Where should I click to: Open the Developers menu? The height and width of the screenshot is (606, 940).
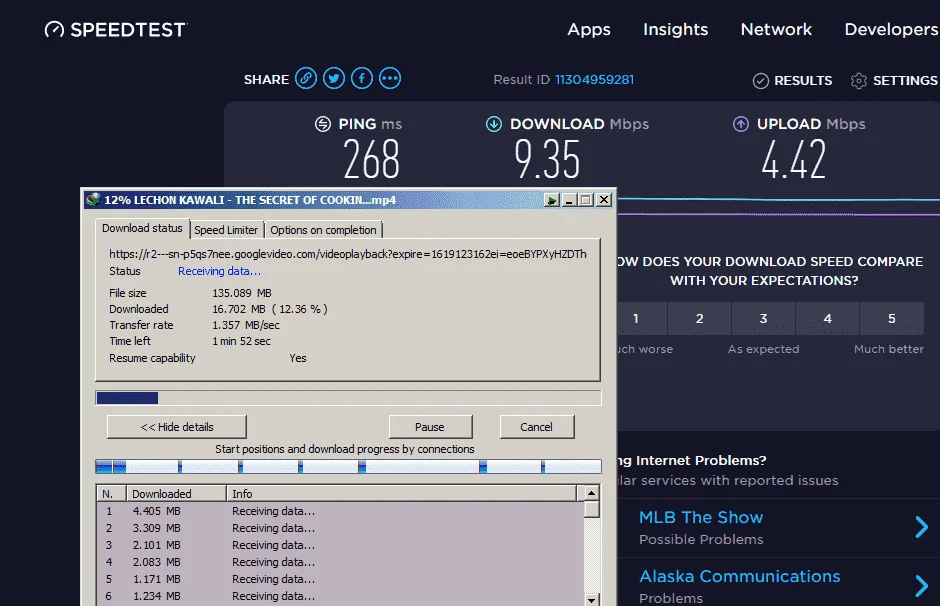pos(891,29)
